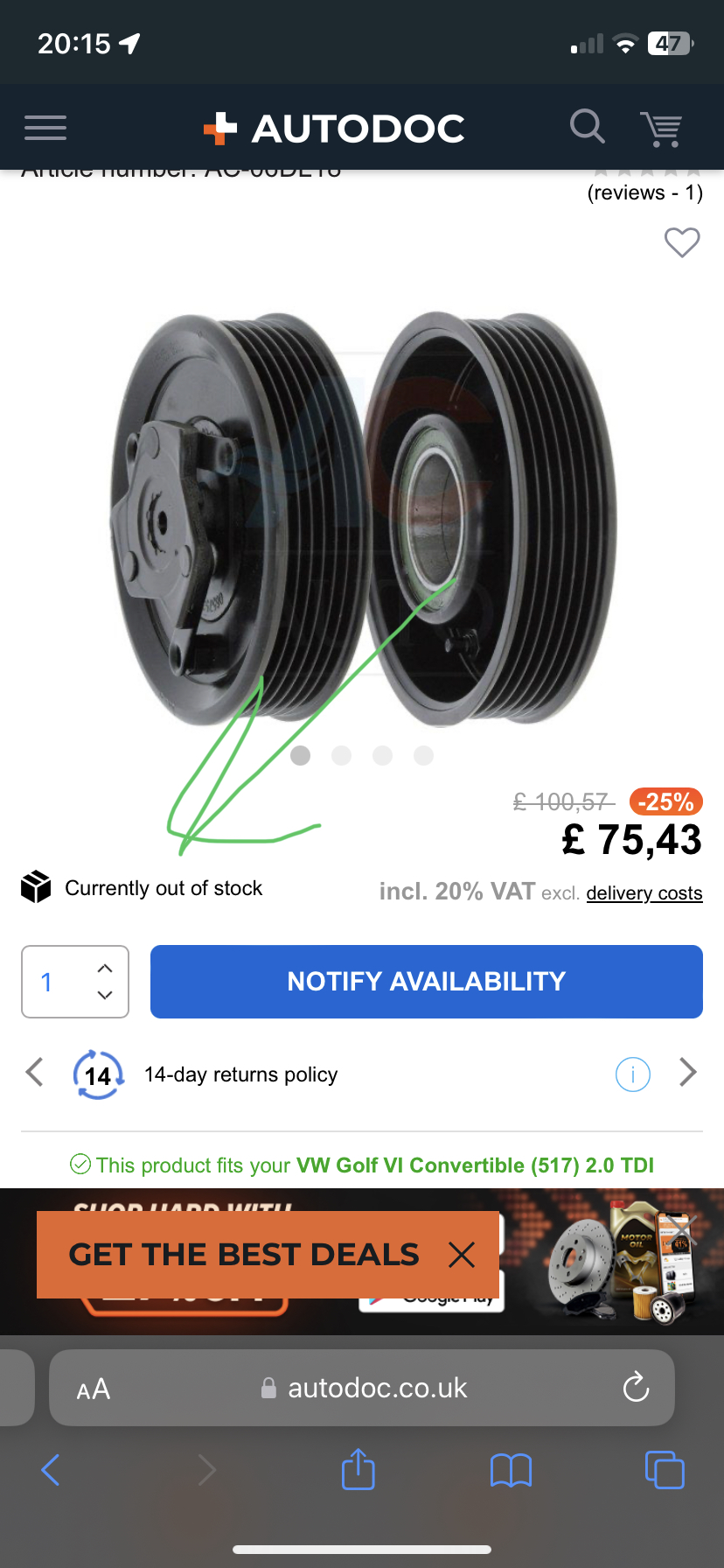This screenshot has height=1568, width=724.
Task: Open the delivery costs link
Action: 644,893
